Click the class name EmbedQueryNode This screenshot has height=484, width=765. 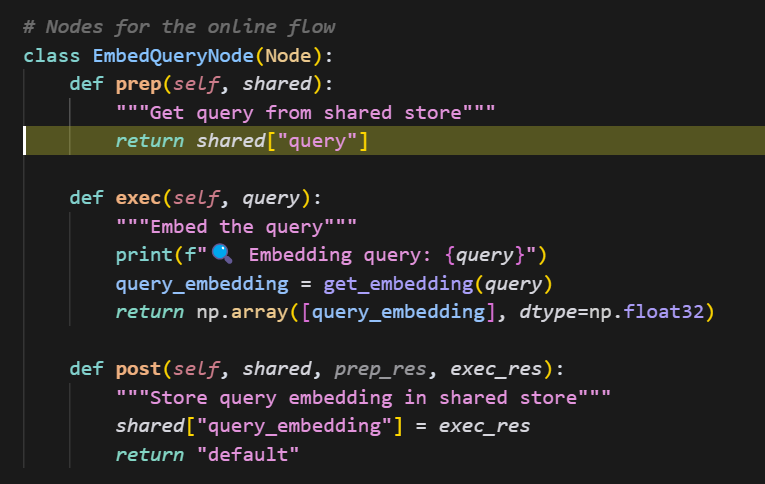[x=173, y=56]
